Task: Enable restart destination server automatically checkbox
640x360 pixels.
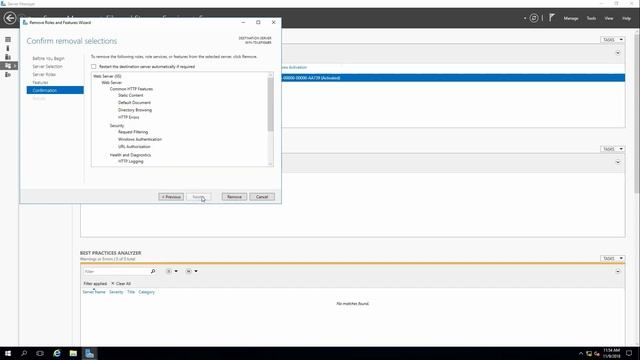Action: (94, 67)
